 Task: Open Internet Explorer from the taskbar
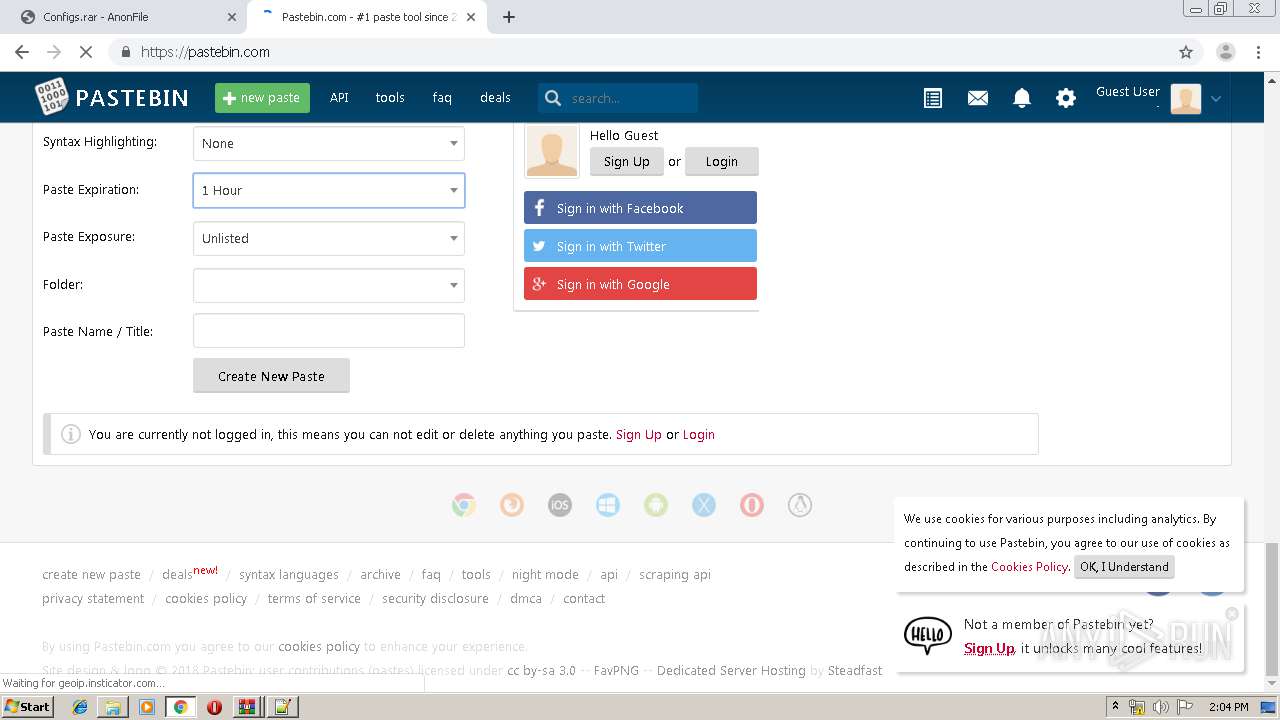pos(80,707)
